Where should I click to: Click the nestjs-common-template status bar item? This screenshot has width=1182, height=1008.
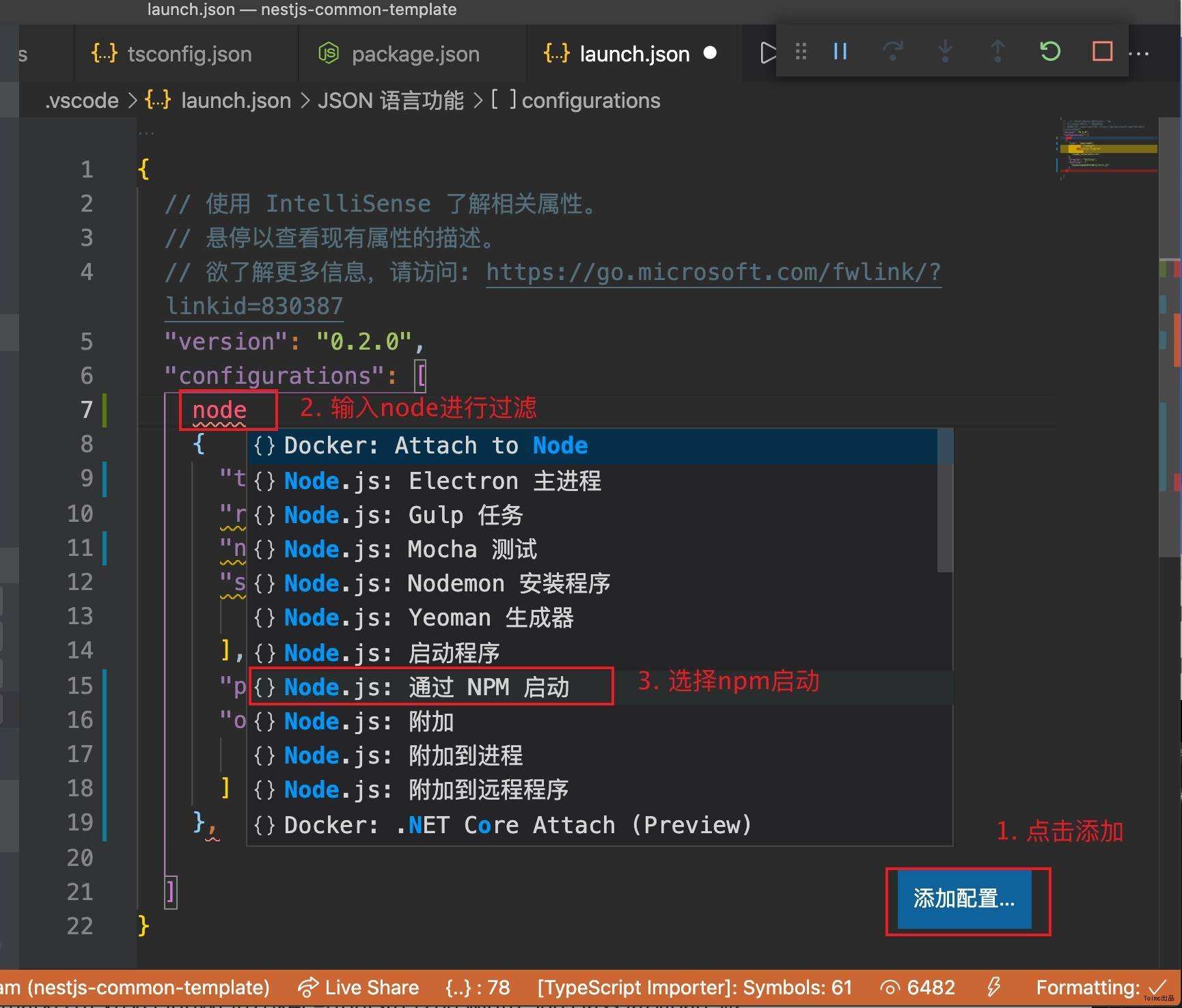135,988
